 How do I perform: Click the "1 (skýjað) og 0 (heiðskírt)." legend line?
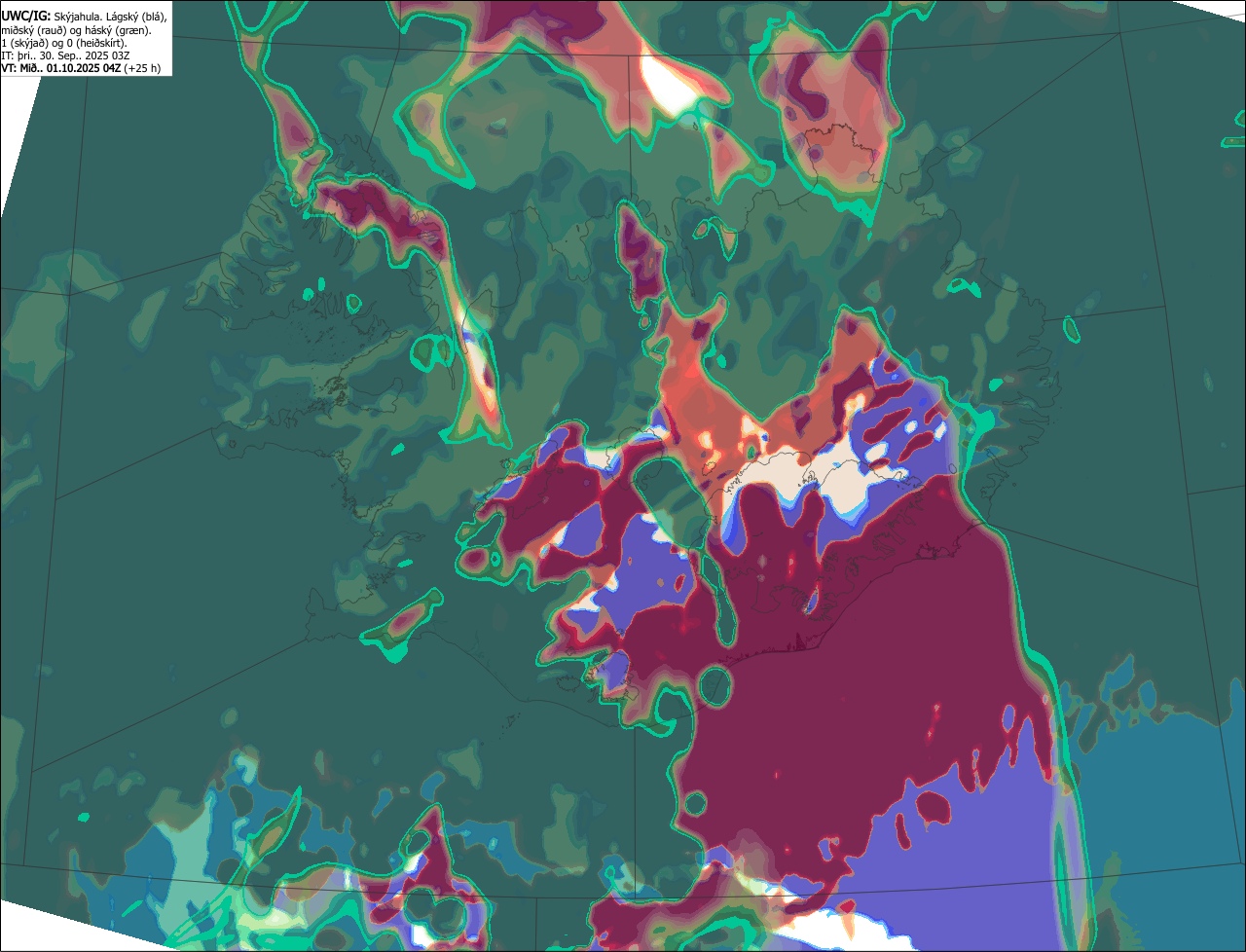[63, 43]
